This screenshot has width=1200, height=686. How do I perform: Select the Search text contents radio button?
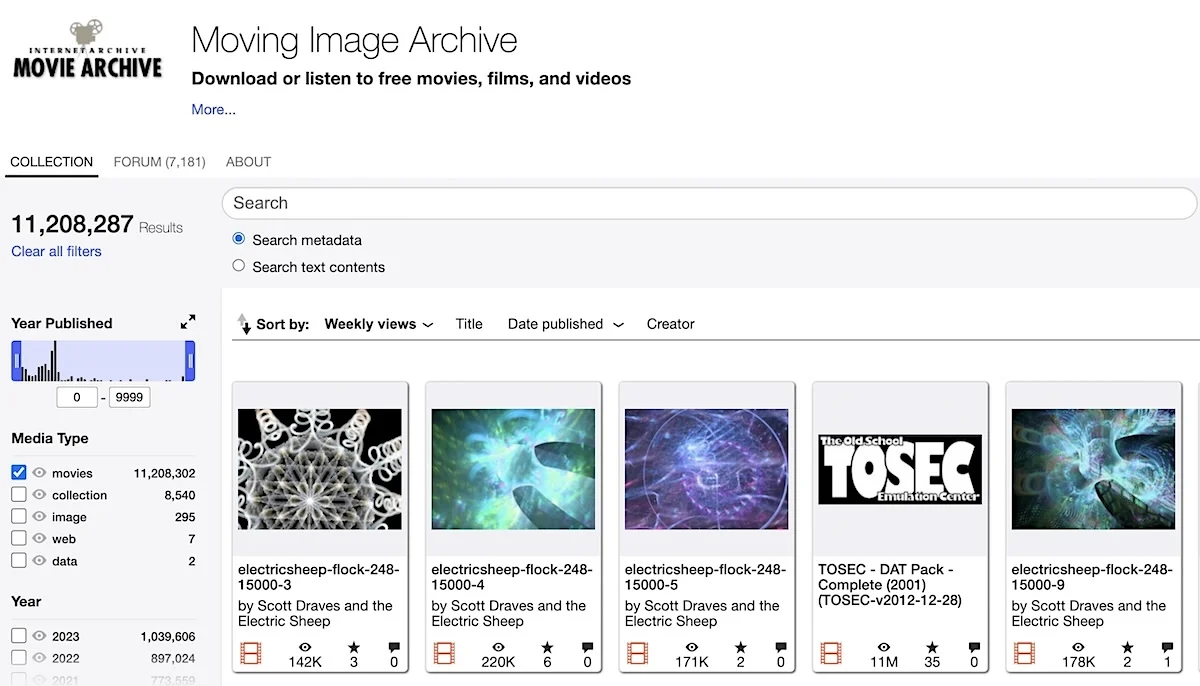238,266
